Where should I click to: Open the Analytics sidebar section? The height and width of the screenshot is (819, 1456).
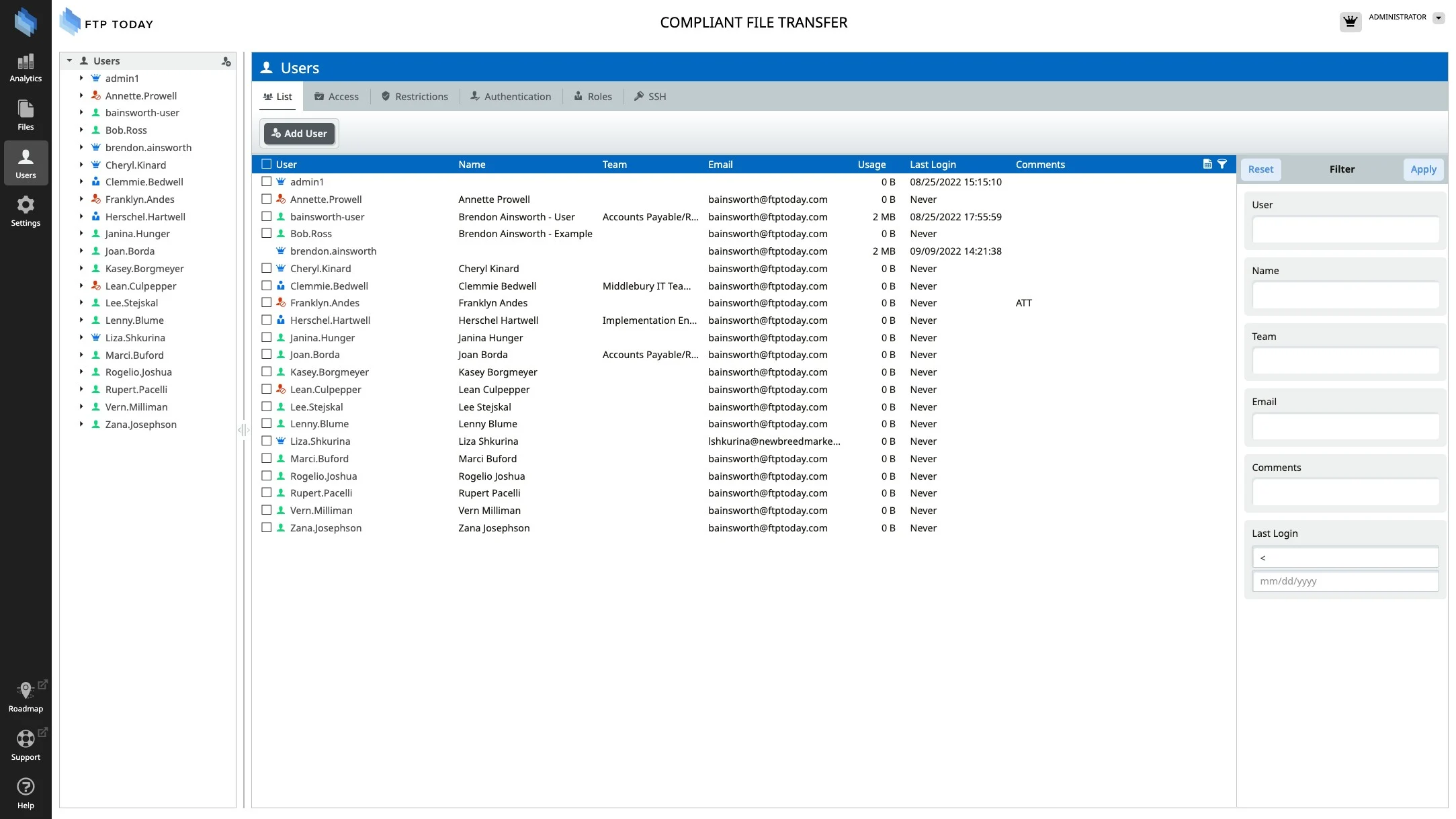point(26,68)
